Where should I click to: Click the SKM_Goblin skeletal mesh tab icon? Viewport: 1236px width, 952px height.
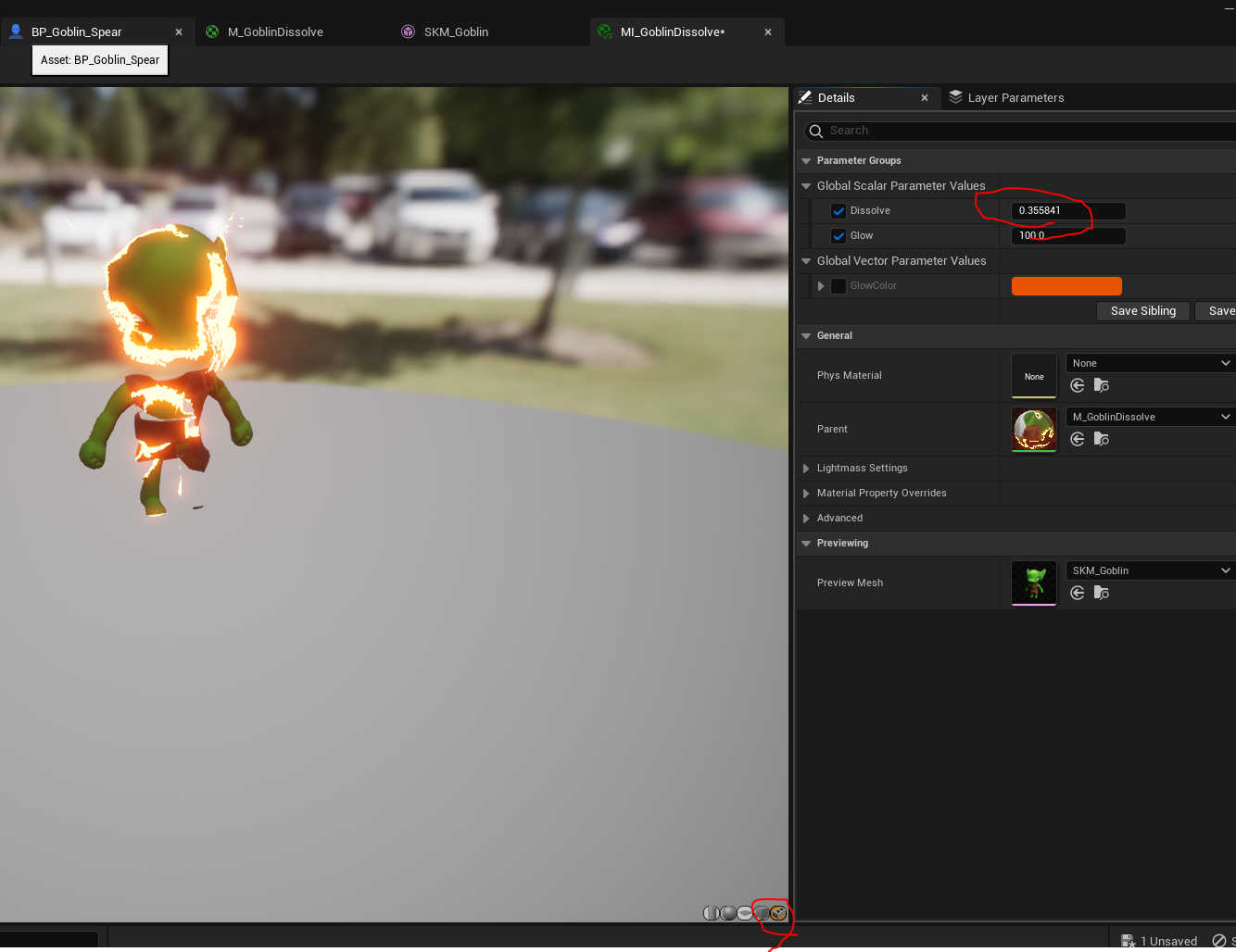point(409,31)
